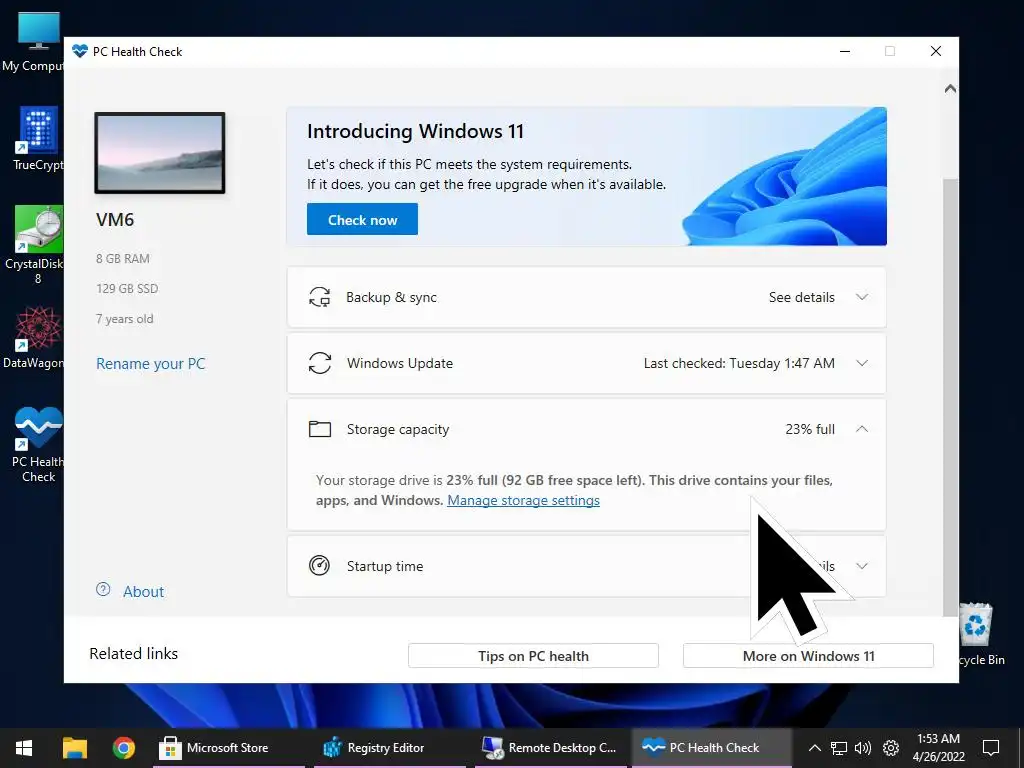The image size is (1024, 768).
Task: Open the notification center icon
Action: coord(991,748)
